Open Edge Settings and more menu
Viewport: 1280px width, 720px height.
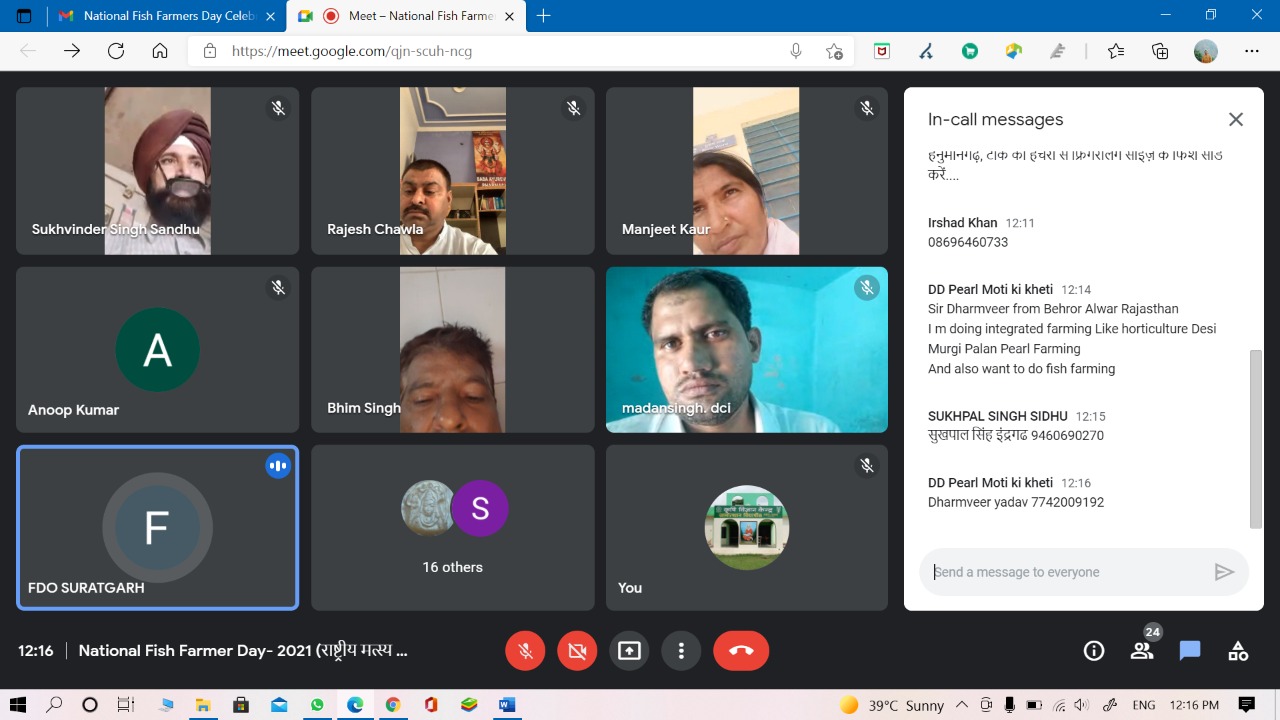pyautogui.click(x=1252, y=51)
